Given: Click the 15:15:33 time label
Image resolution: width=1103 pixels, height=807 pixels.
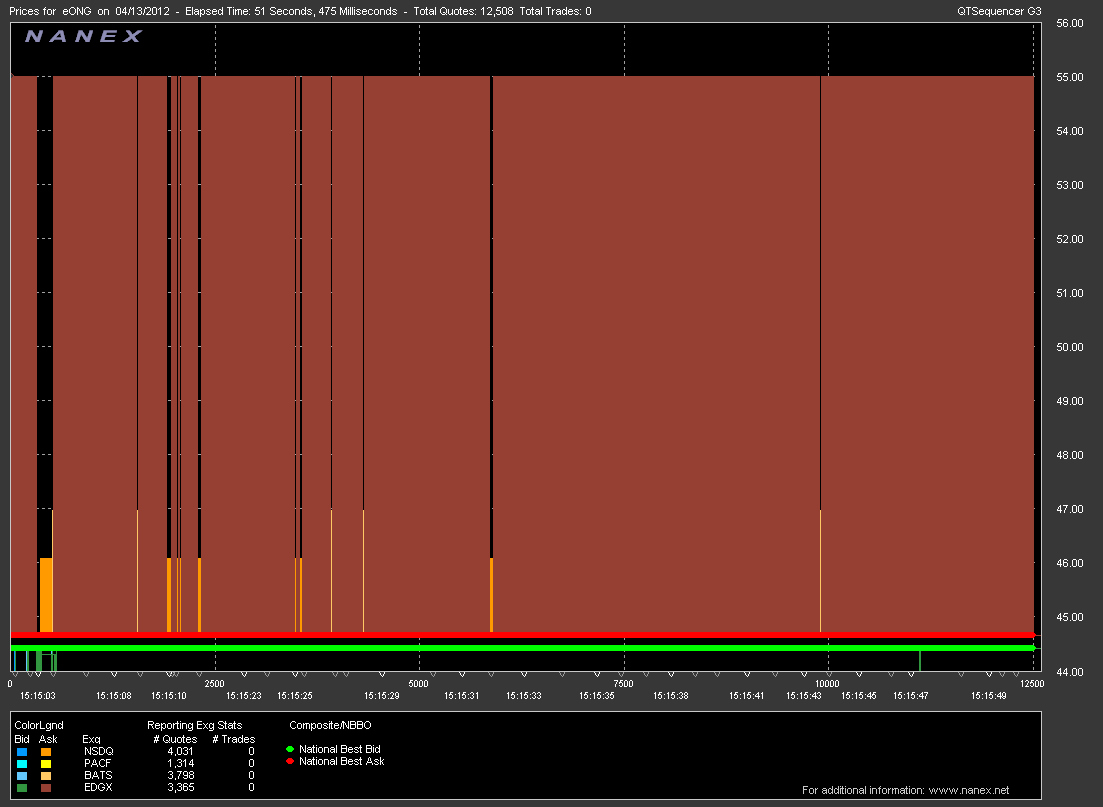Looking at the screenshot, I should point(523,696).
